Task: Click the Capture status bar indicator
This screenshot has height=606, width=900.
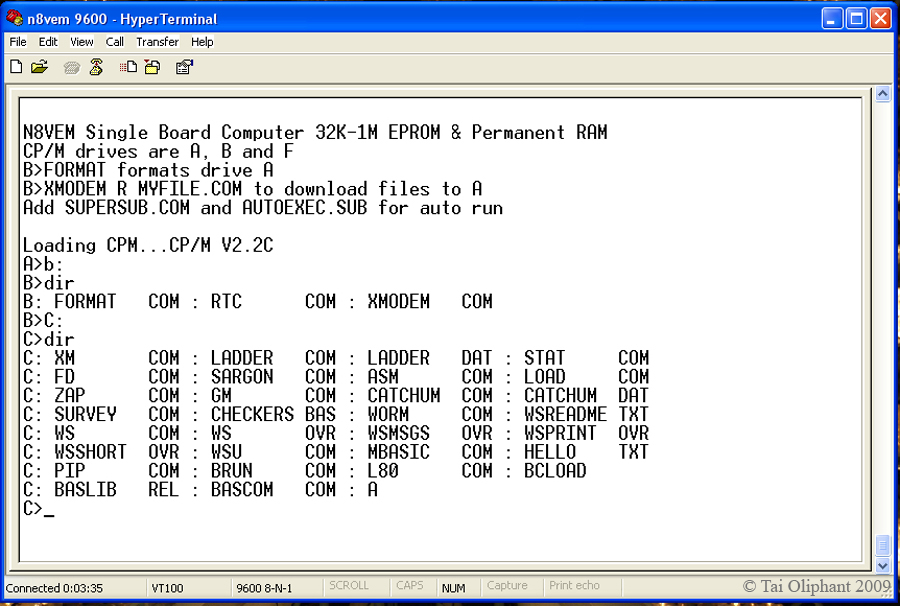Action: [x=507, y=587]
